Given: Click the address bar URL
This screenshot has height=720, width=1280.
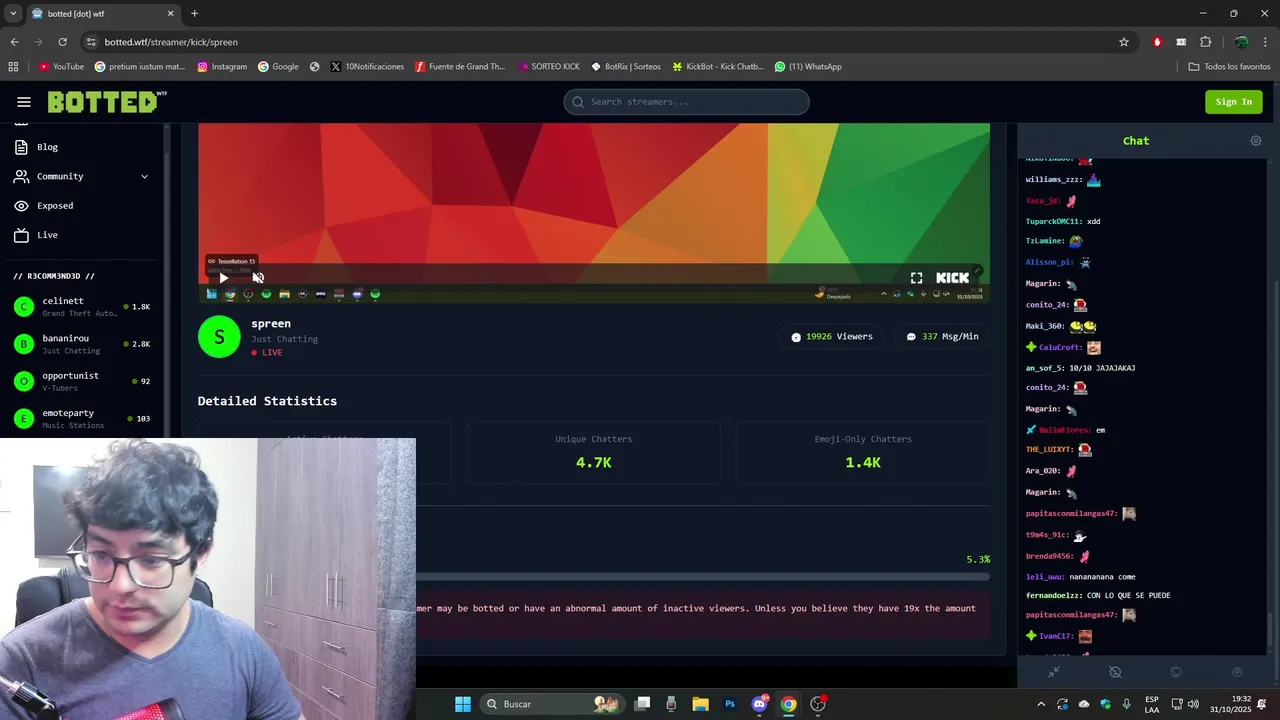Looking at the screenshot, I should tap(171, 42).
